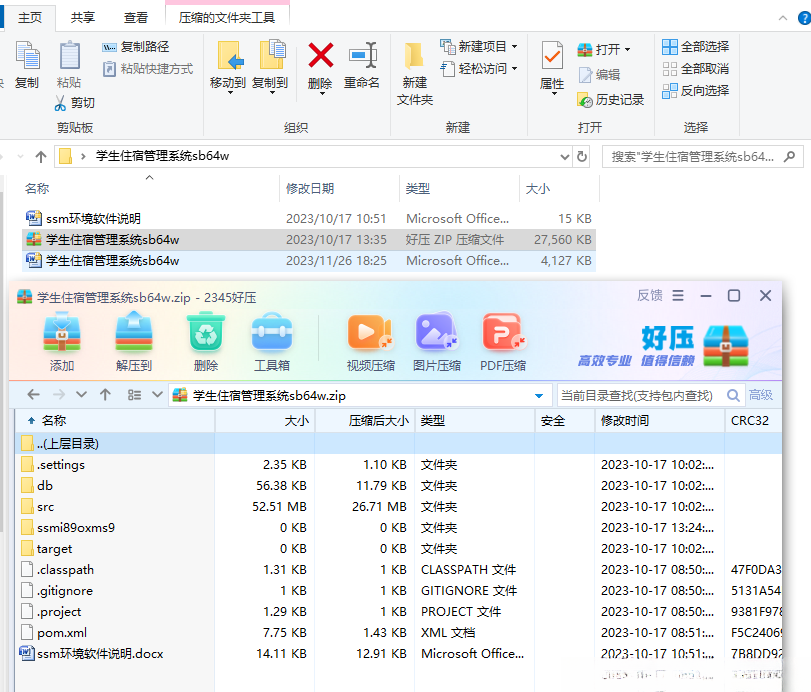Click 全部选择 in the ribbon
811x692 pixels.
[696, 47]
